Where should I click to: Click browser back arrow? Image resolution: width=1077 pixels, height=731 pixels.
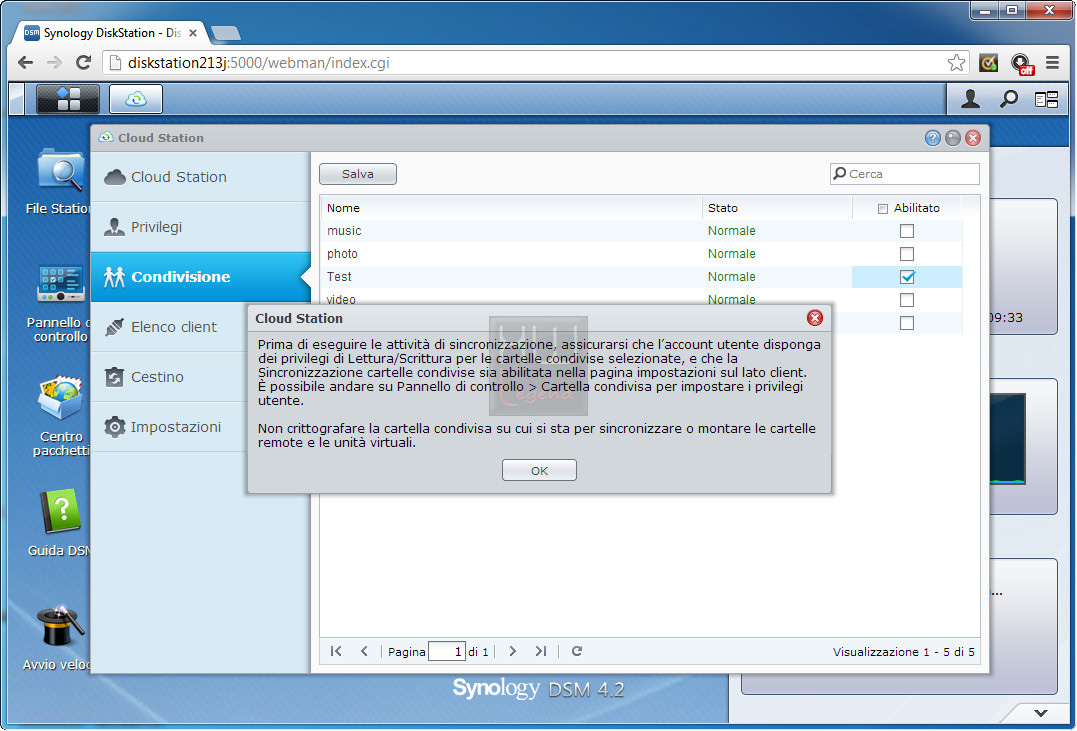(25, 63)
